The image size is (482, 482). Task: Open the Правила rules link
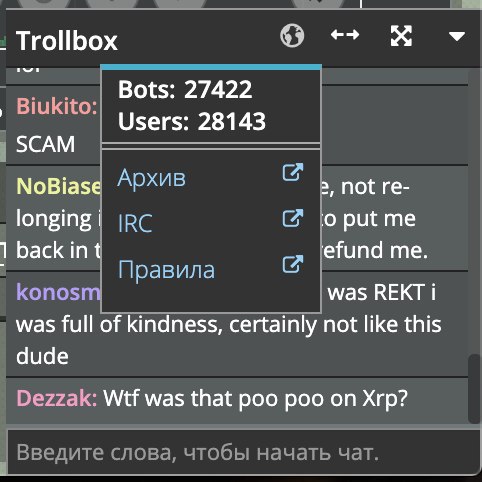pos(167,269)
